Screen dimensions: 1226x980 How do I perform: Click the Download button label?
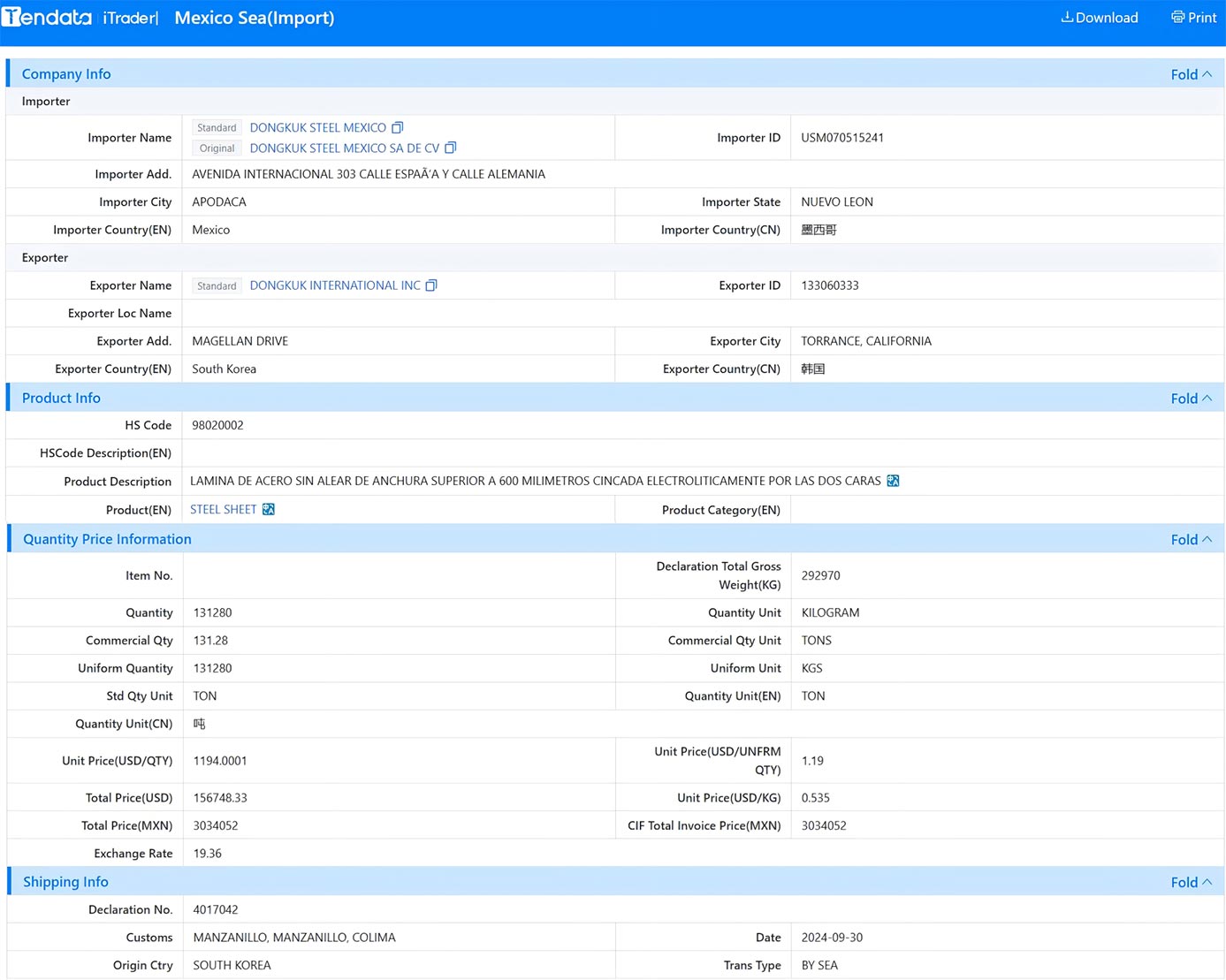(1107, 18)
